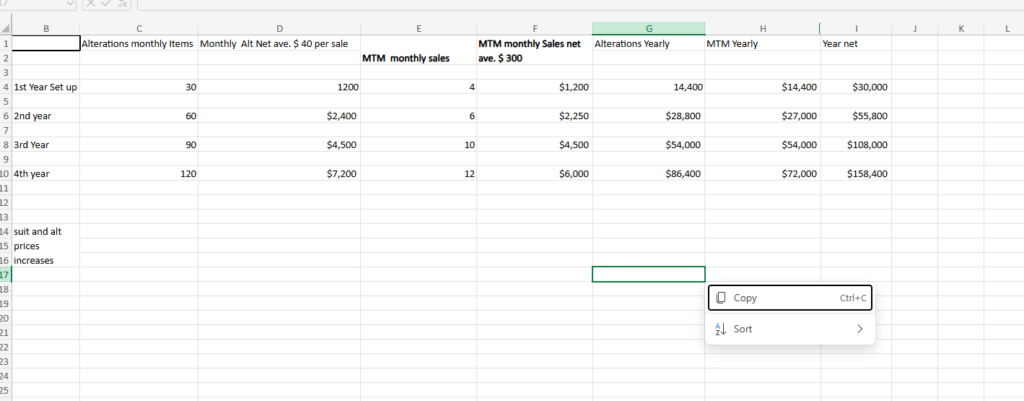Screen dimensions: 1024x401
Task: Select column G header
Action: (x=648, y=29)
